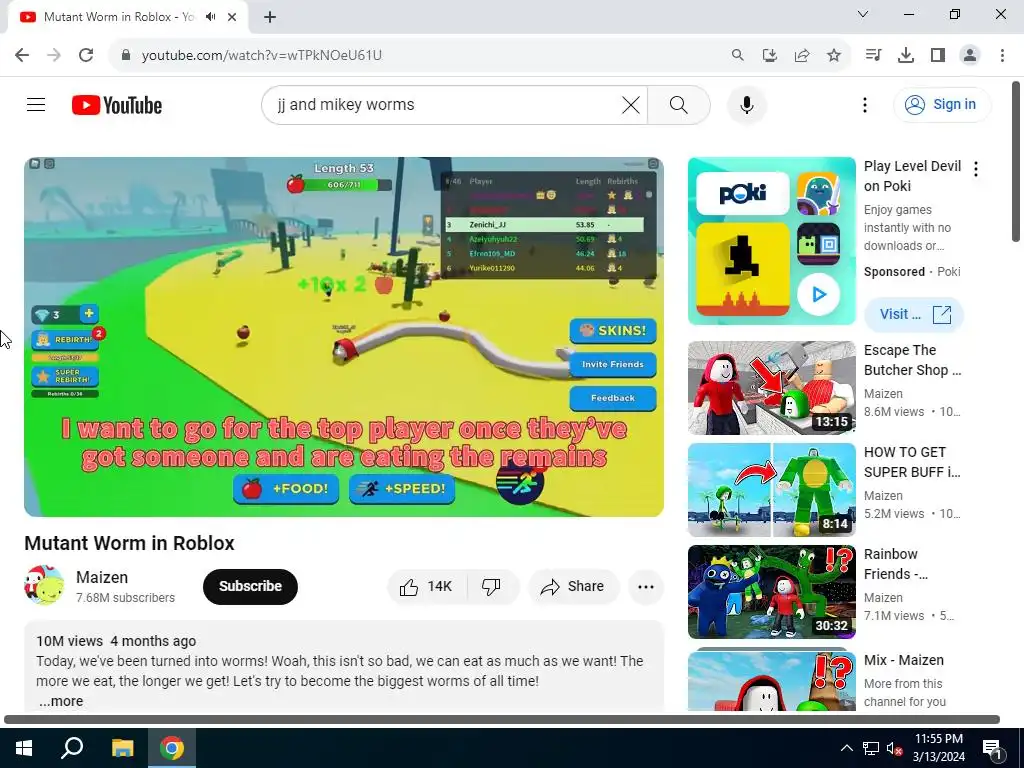Reload the current page

[x=86, y=55]
